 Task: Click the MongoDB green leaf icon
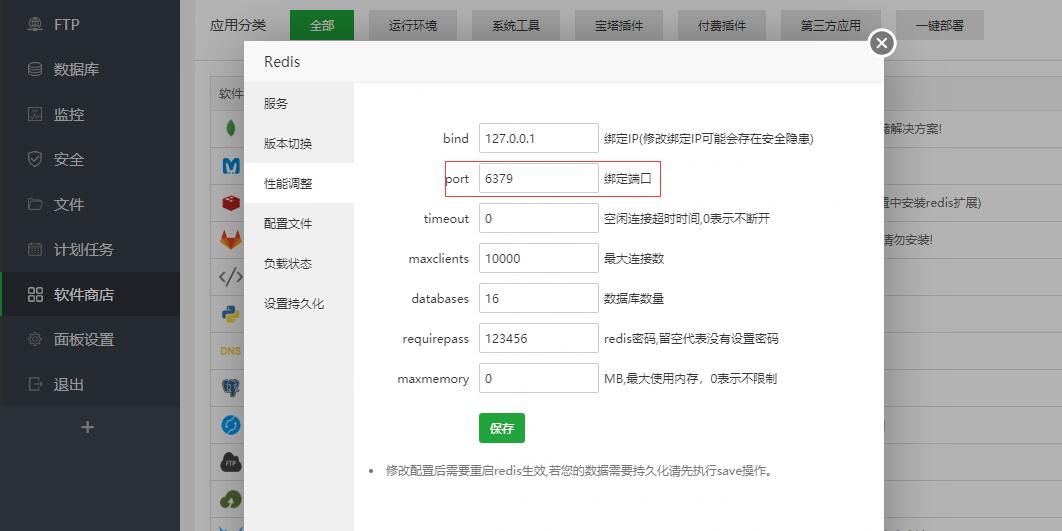coord(231,128)
